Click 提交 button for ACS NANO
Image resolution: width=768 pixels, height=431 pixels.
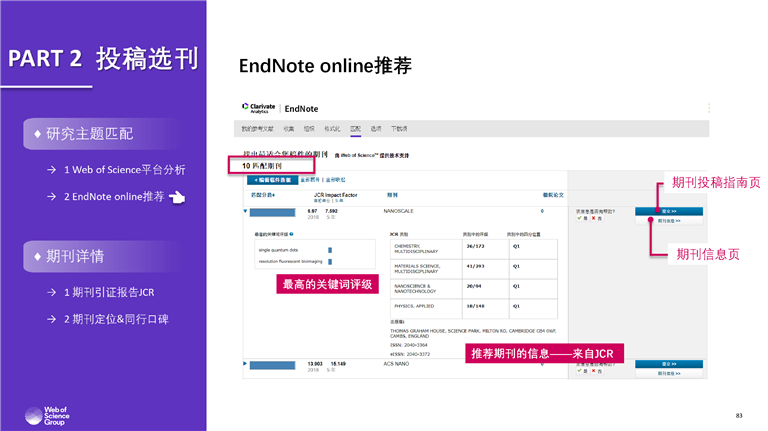click(669, 364)
